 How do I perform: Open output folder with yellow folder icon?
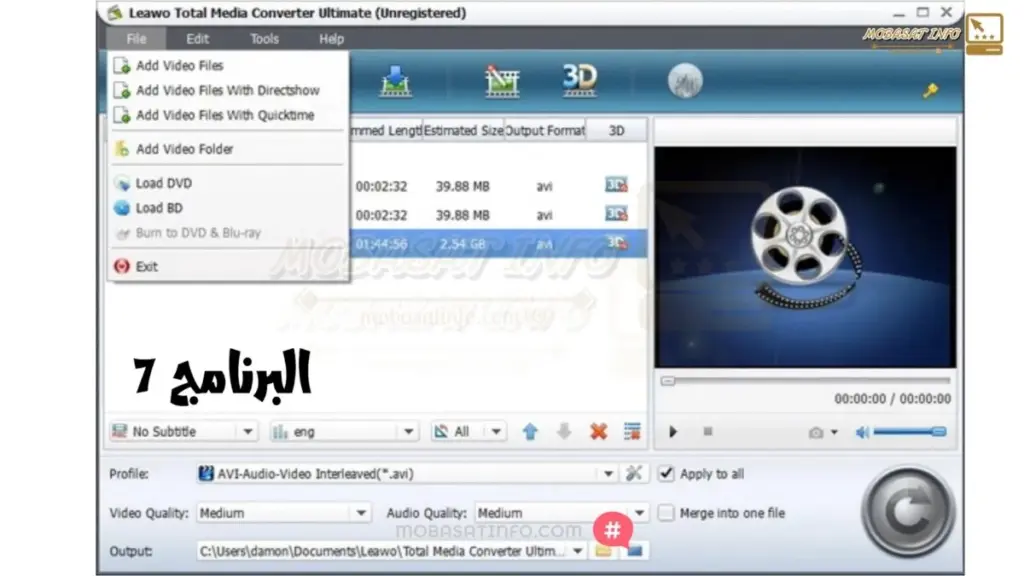point(603,551)
